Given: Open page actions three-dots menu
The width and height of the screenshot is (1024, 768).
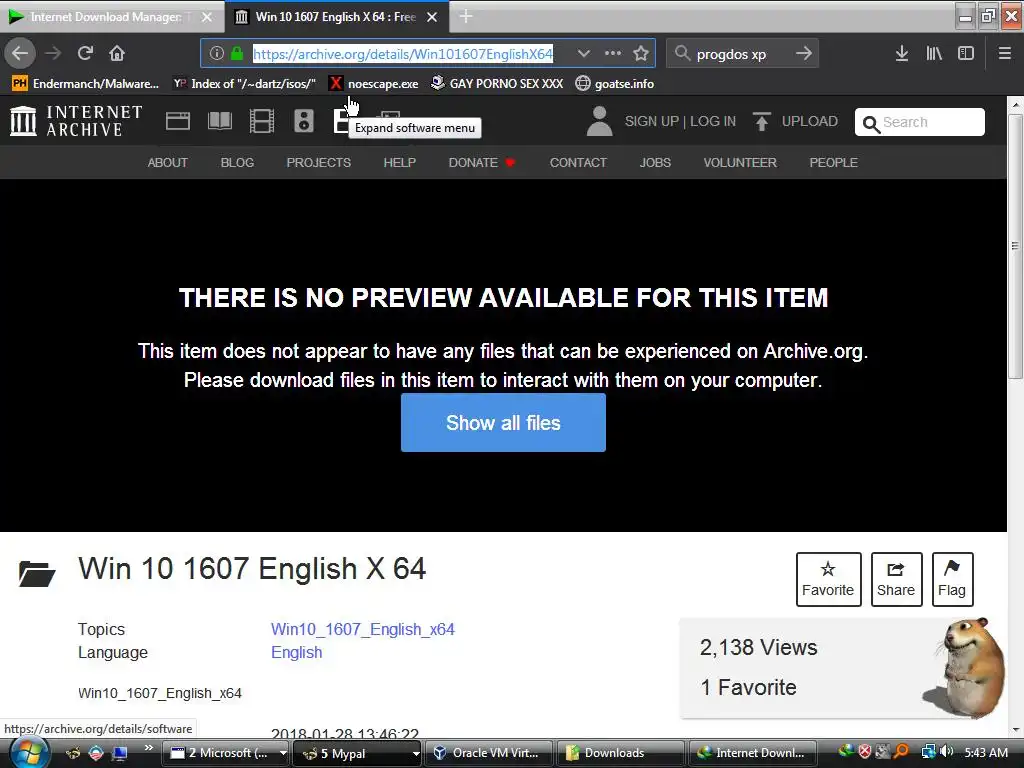Looking at the screenshot, I should coord(613,53).
